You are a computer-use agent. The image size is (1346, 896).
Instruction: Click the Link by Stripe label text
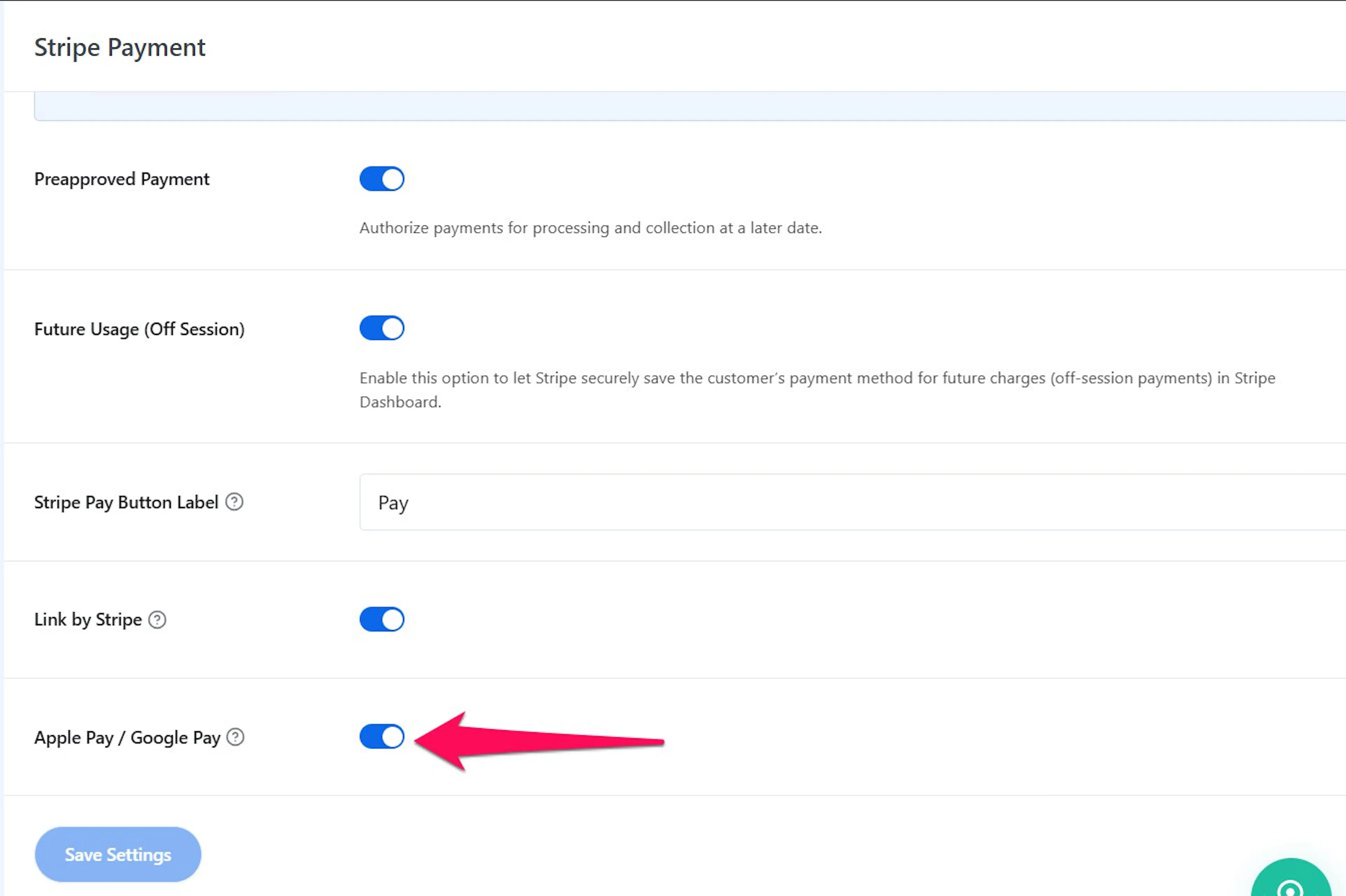pyautogui.click(x=88, y=620)
